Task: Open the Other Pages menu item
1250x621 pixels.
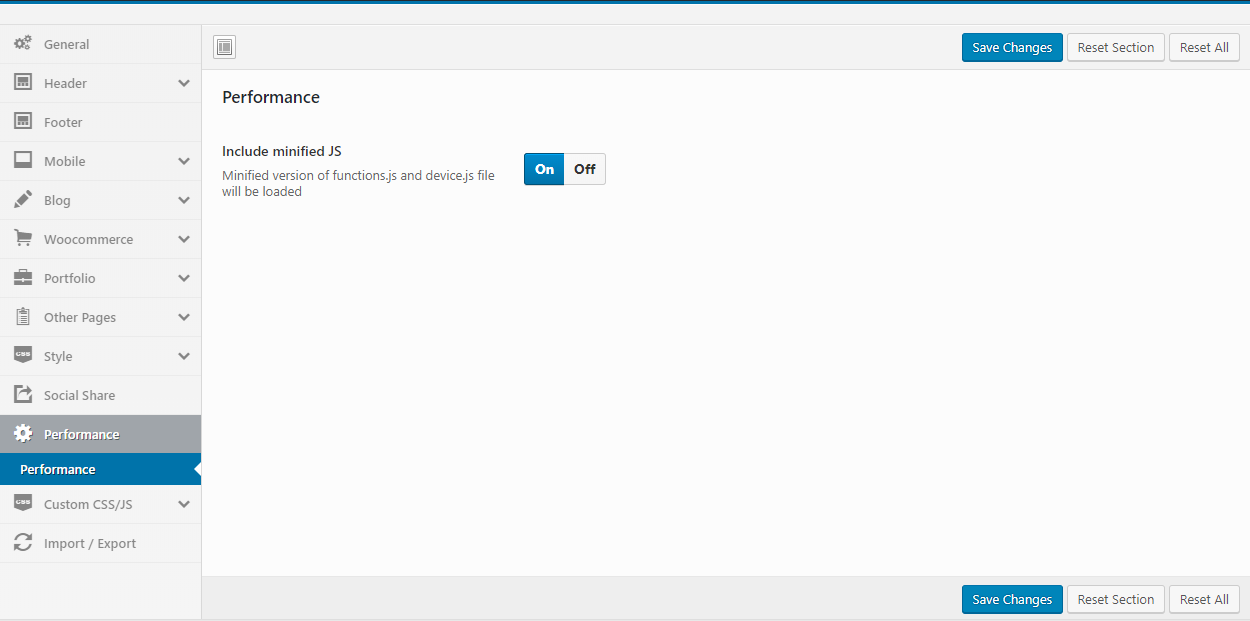Action: point(80,317)
